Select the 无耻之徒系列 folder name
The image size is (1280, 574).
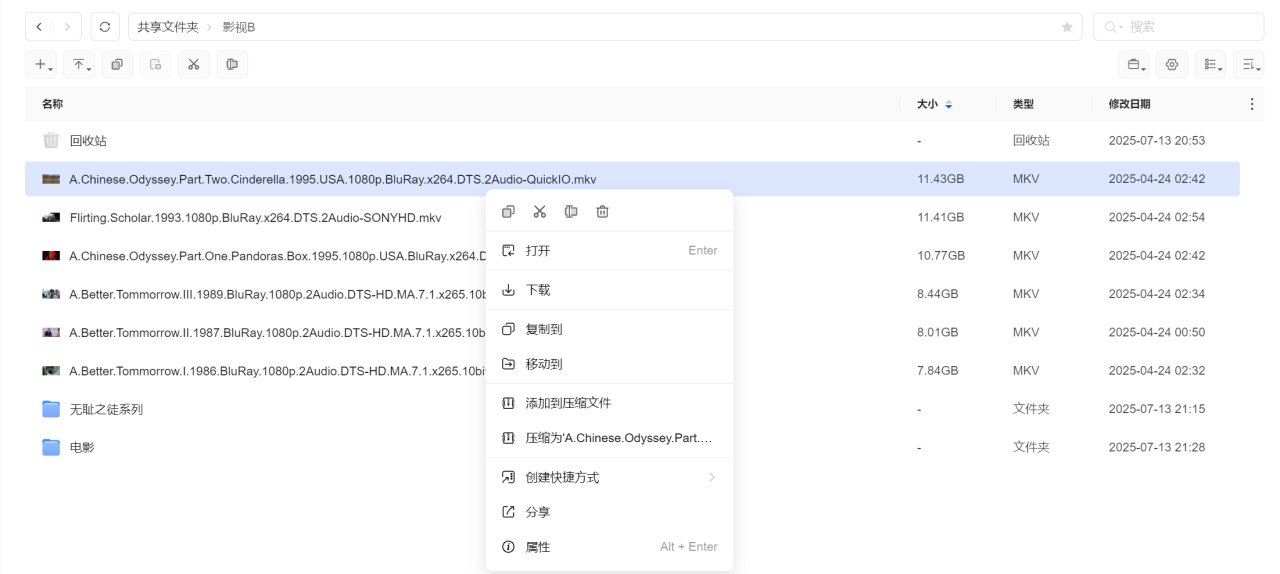[x=106, y=409]
